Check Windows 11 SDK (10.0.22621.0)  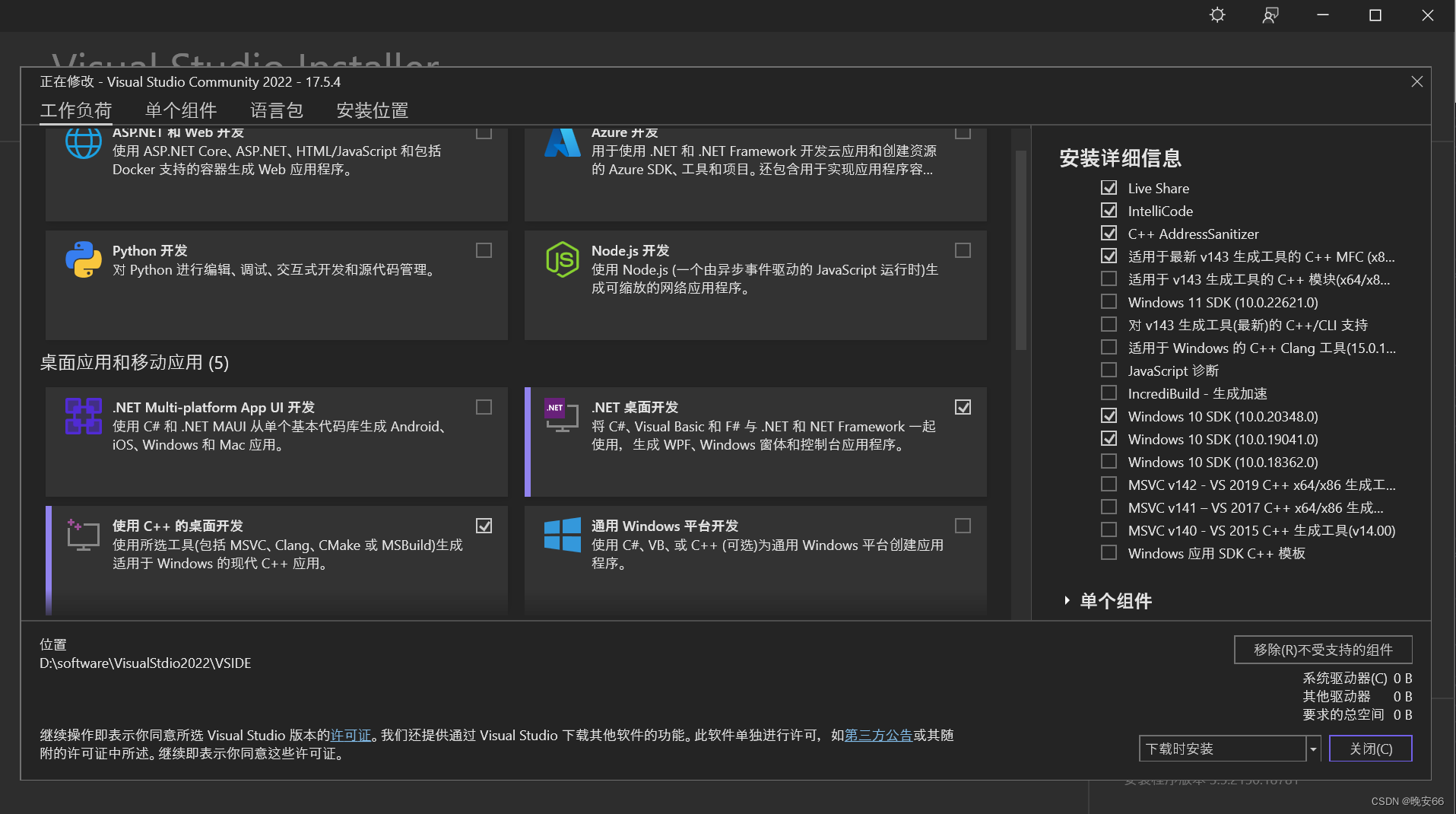tap(1109, 301)
